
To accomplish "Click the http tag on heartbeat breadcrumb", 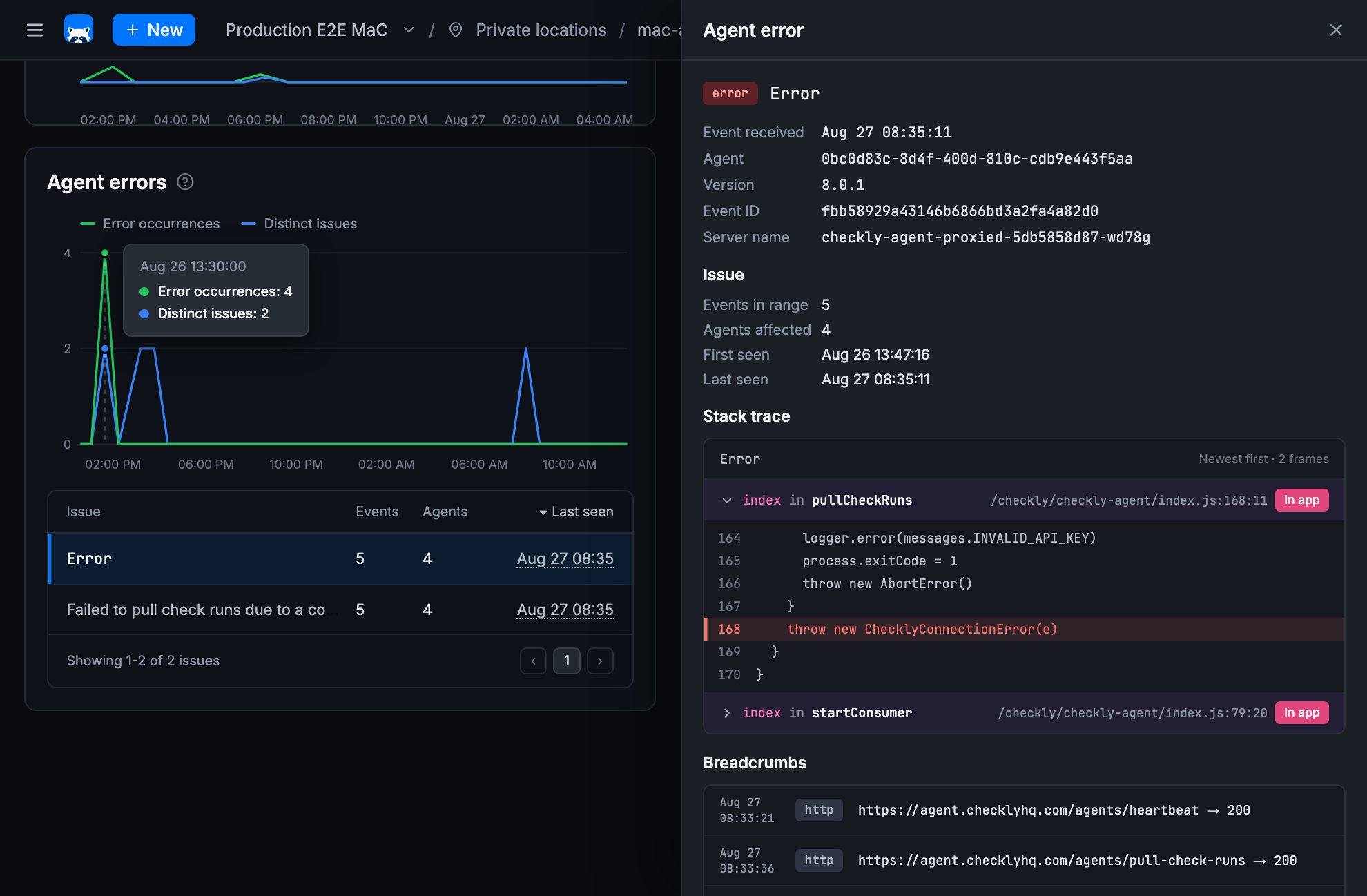I will point(819,810).
